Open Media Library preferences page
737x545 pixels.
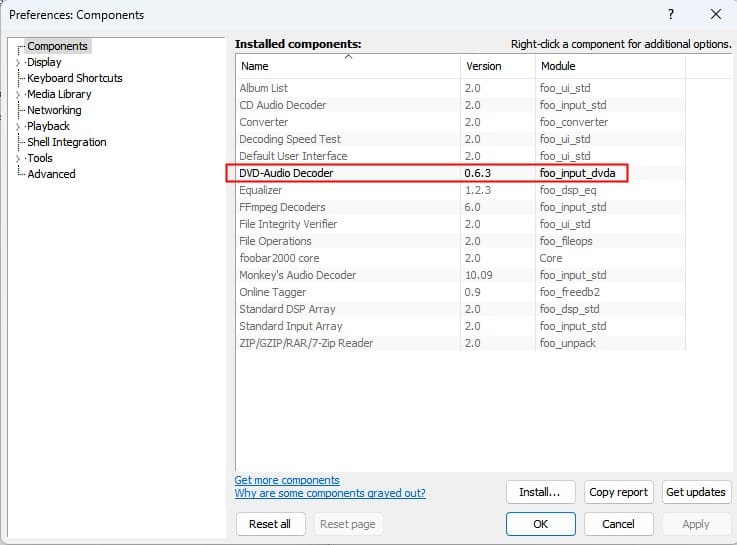pos(59,94)
